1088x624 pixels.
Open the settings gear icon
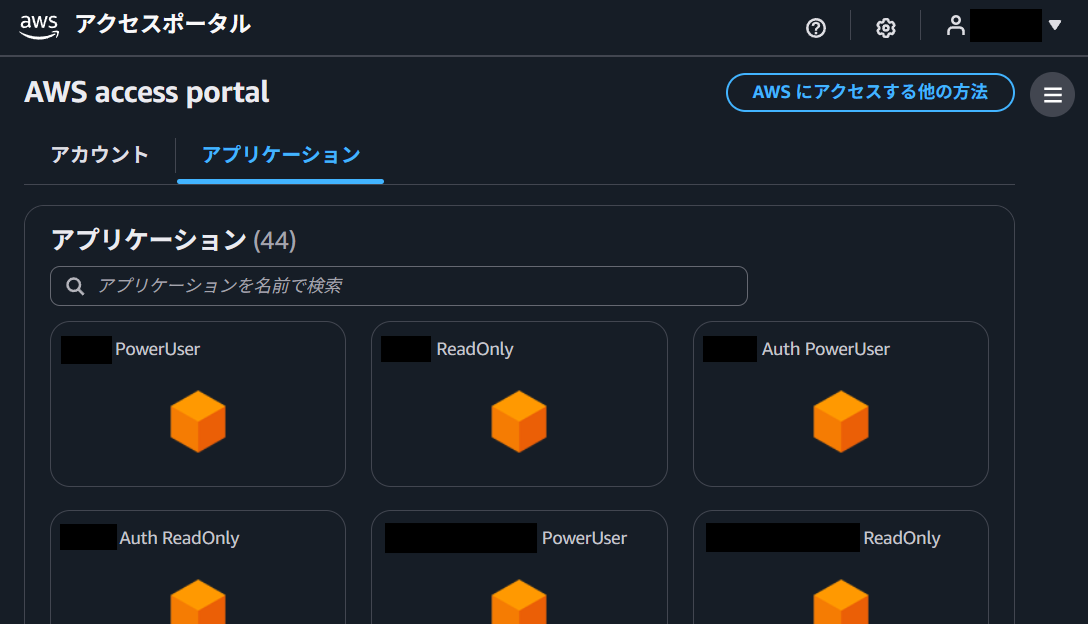coord(885,28)
